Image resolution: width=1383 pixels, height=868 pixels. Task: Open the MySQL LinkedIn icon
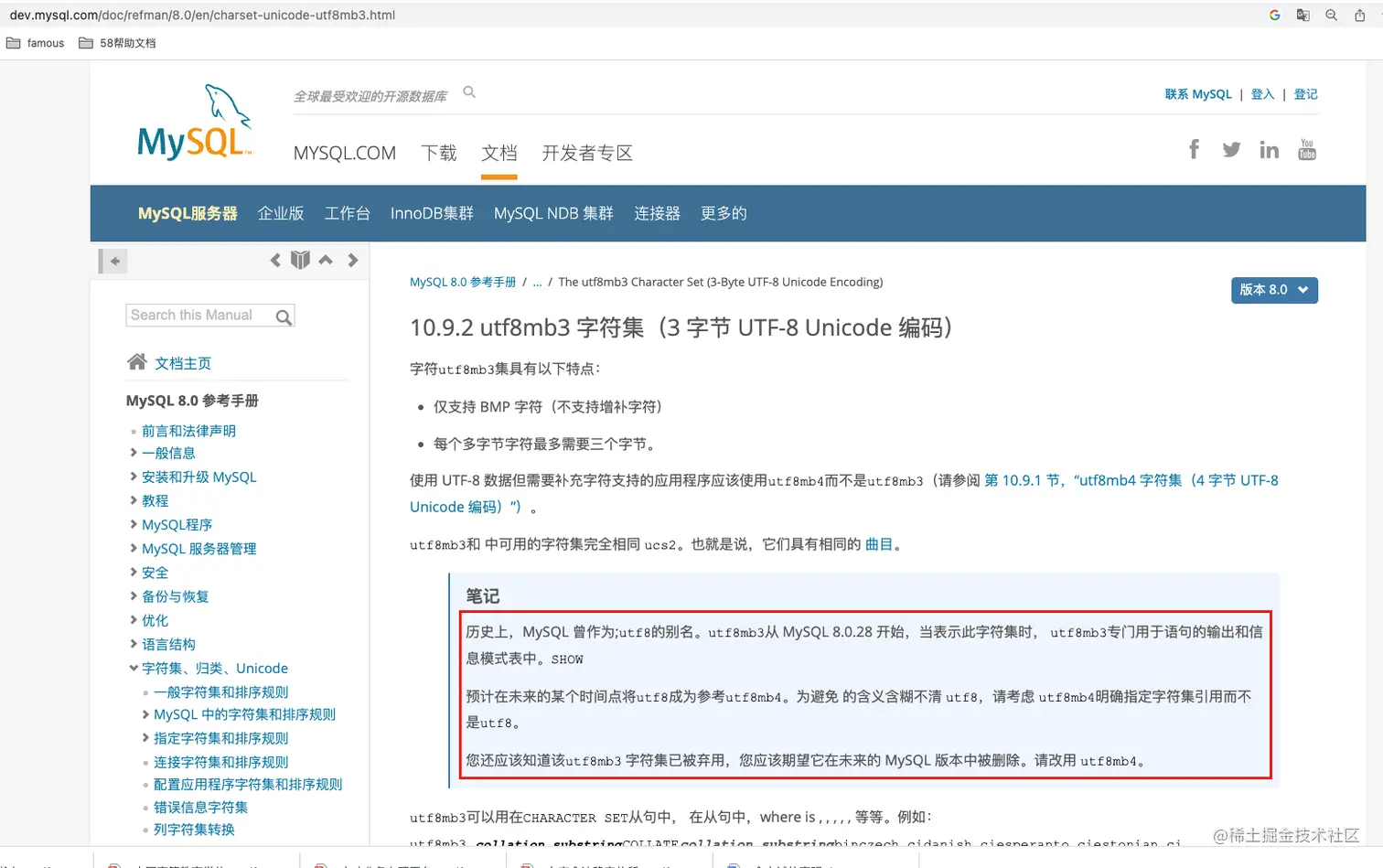tap(1269, 149)
